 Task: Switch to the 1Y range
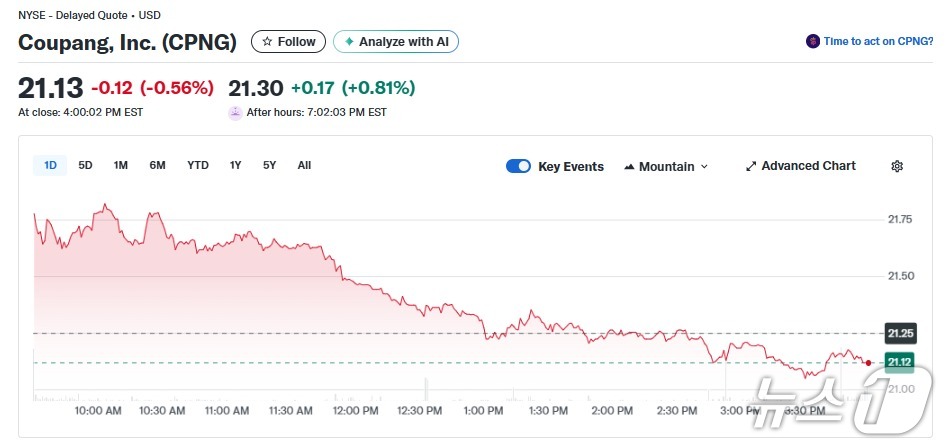(x=235, y=165)
